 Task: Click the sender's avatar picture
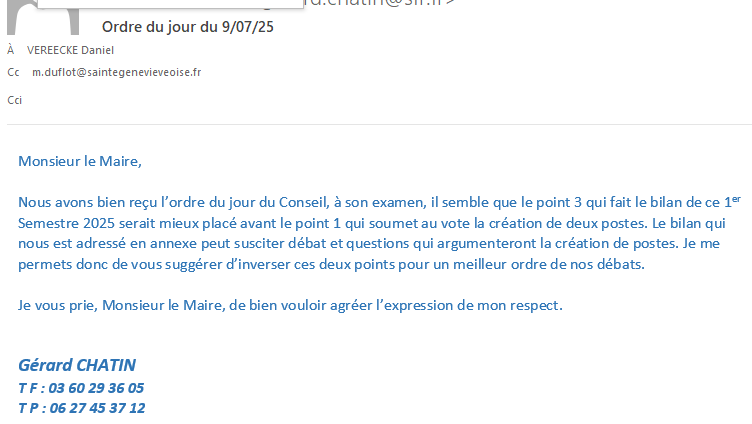tap(43, 17)
